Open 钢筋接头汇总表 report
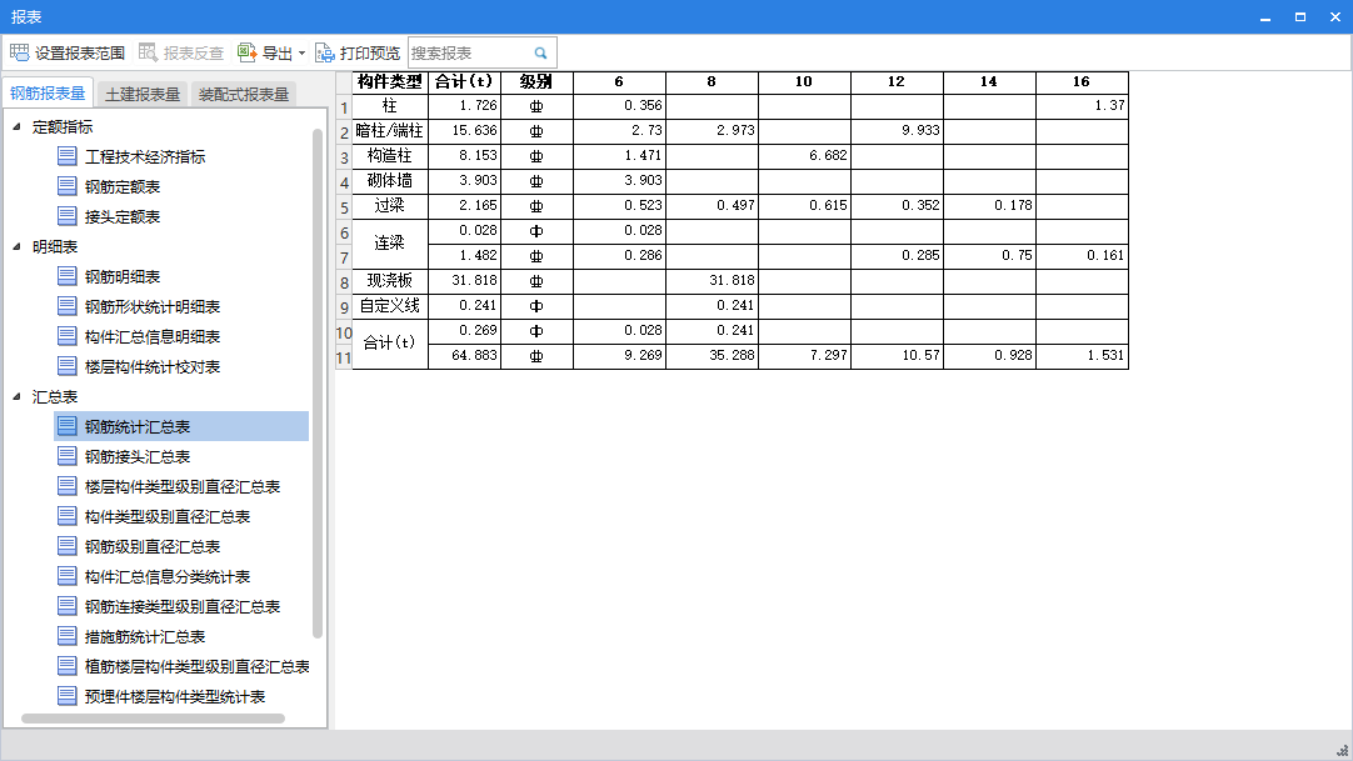 (137, 456)
